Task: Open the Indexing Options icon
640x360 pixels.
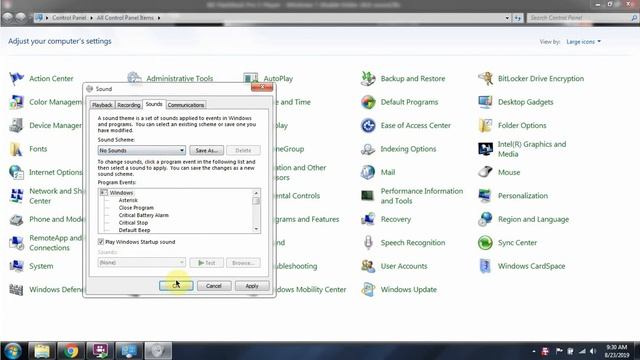Action: 368,149
